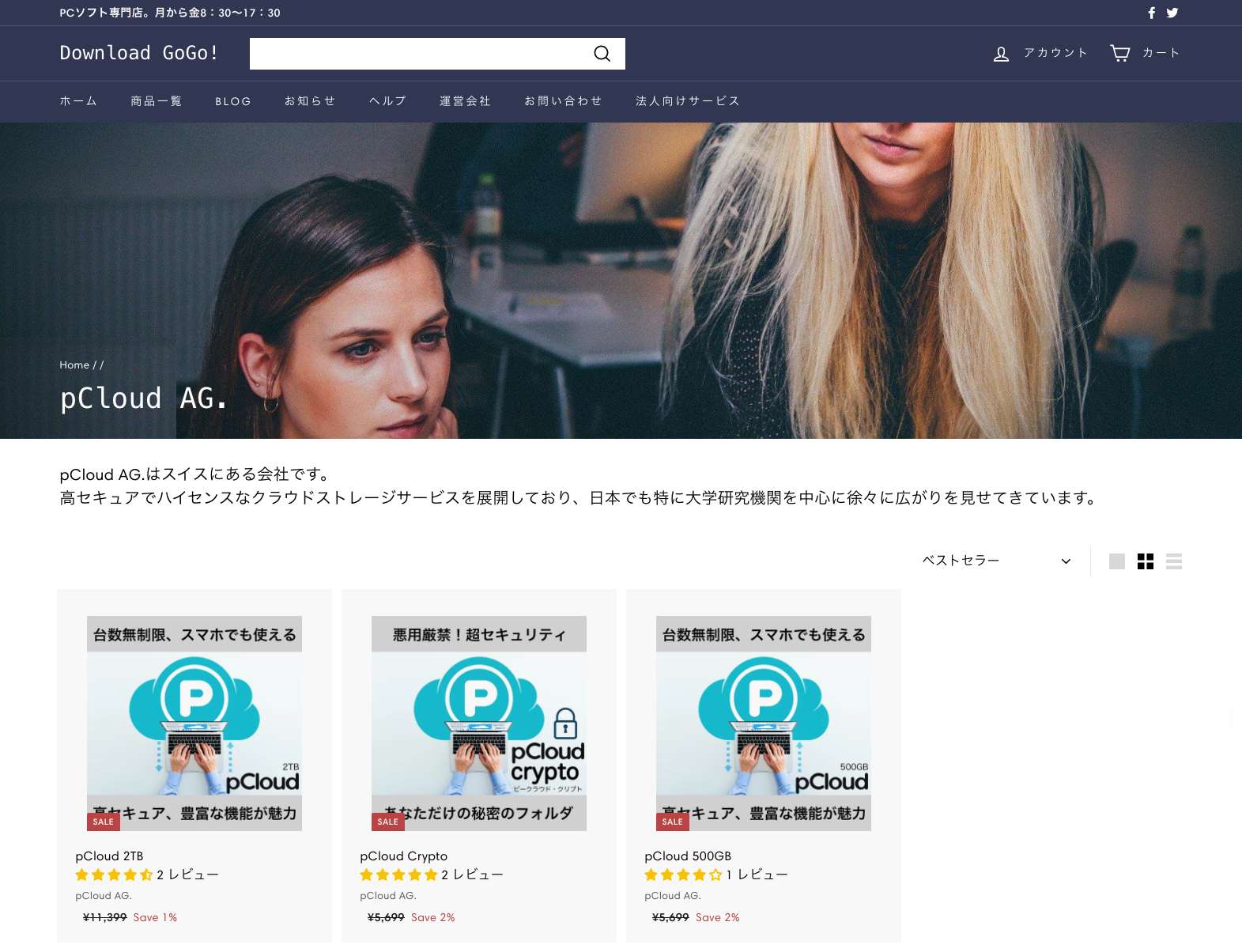Click the アカウント text link
Image resolution: width=1242 pixels, height=952 pixels.
click(1055, 53)
